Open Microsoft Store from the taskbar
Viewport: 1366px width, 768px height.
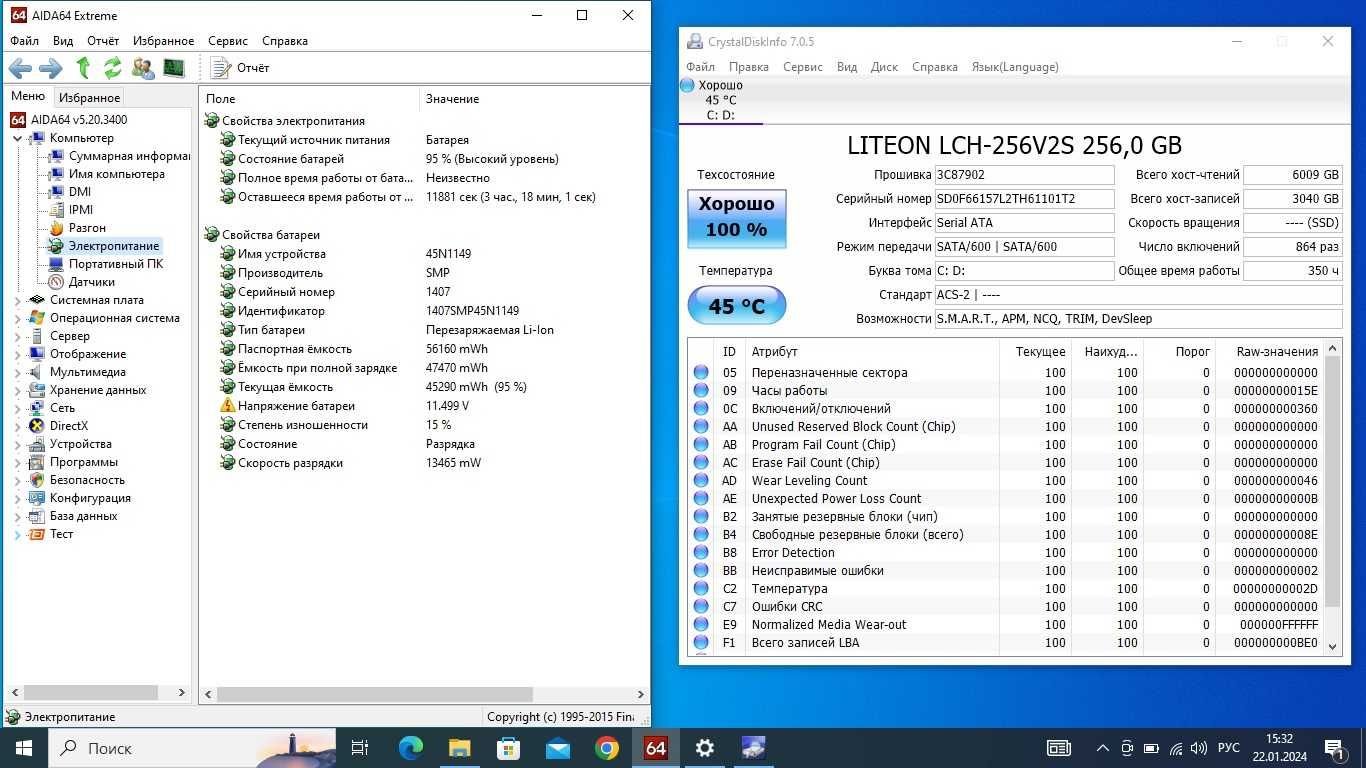508,748
